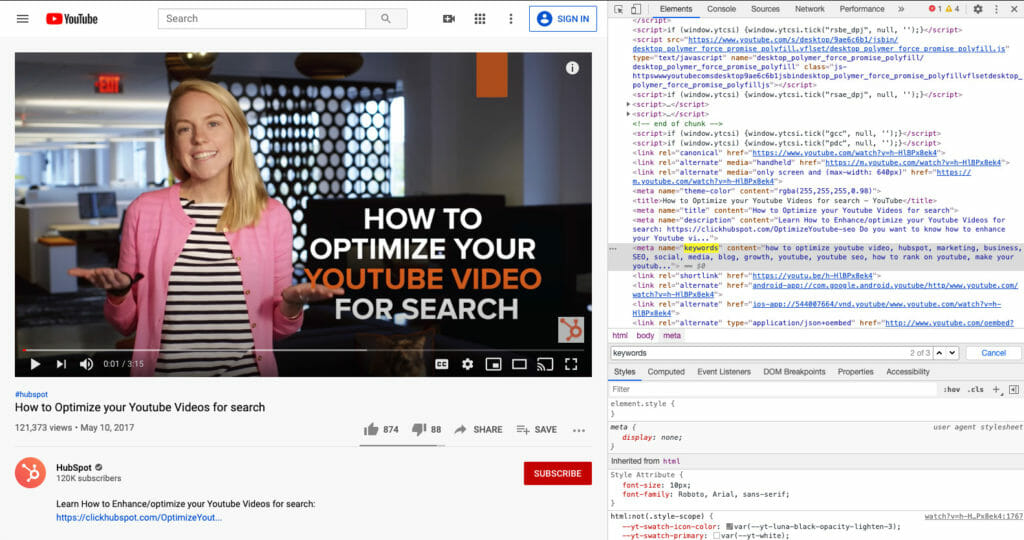This screenshot has height=540, width=1024.
Task: Open YouTube settings three-dot menu
Action: click(x=511, y=19)
